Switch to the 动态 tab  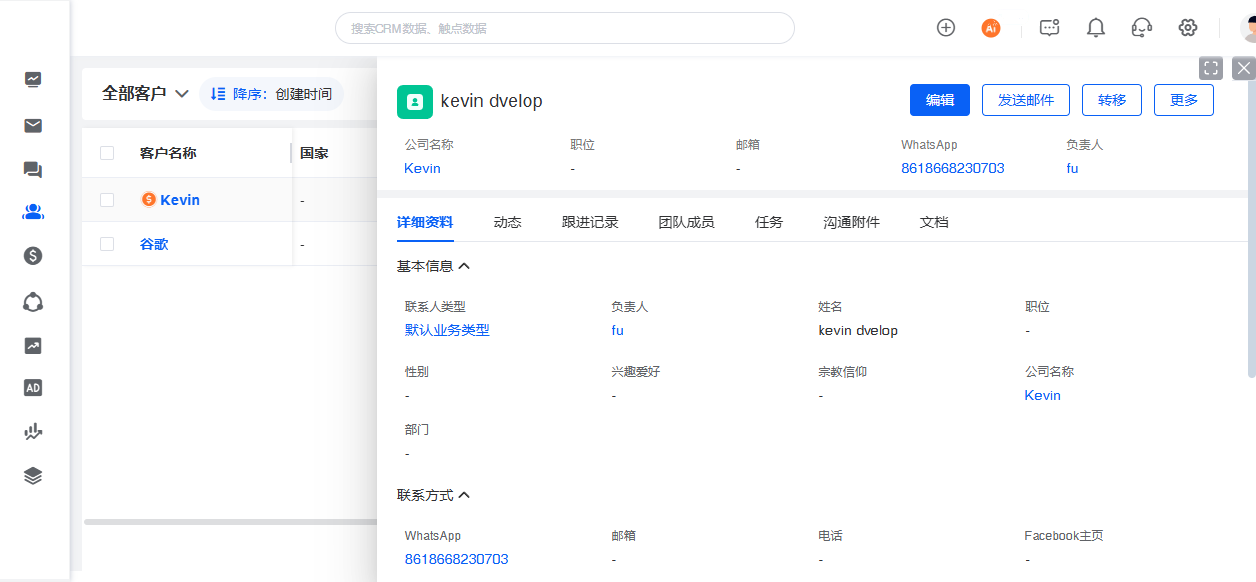coord(508,222)
